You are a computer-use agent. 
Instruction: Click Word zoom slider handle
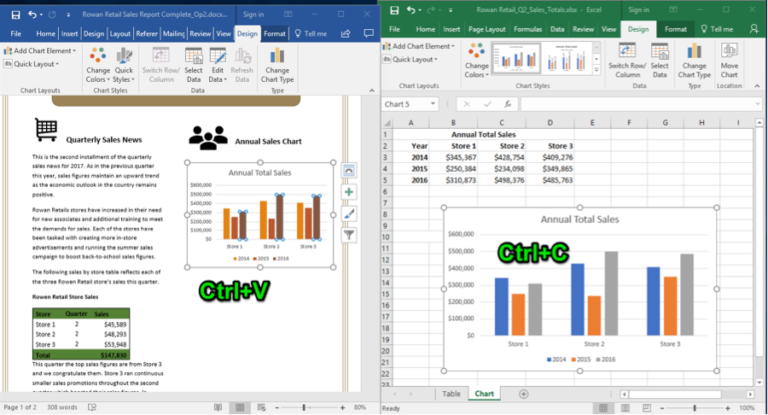304,408
